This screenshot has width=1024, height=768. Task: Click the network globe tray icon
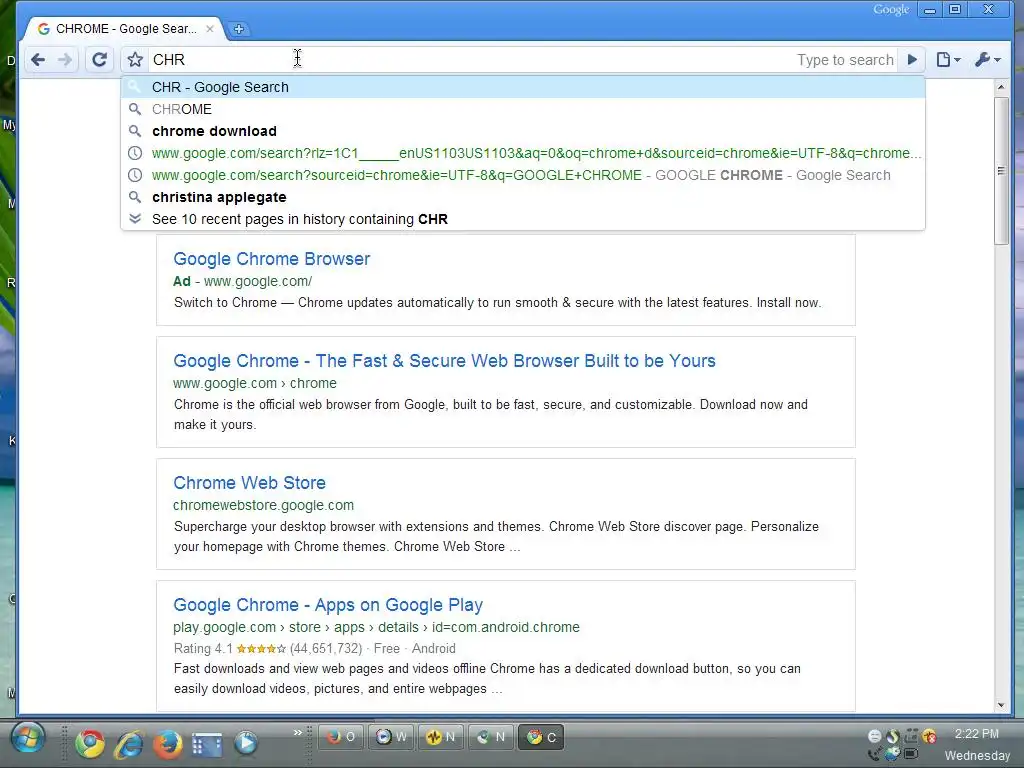pos(892,754)
